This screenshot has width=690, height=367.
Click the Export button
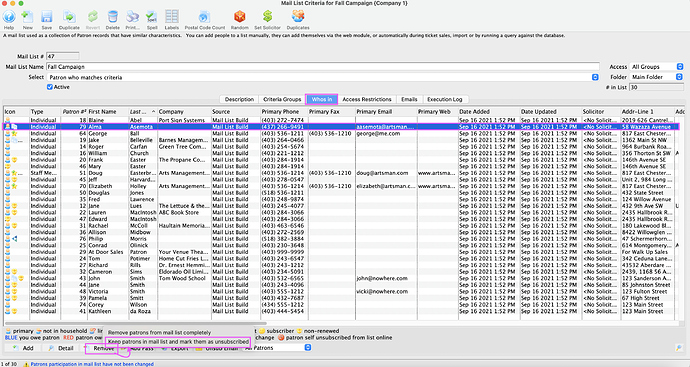coord(175,348)
